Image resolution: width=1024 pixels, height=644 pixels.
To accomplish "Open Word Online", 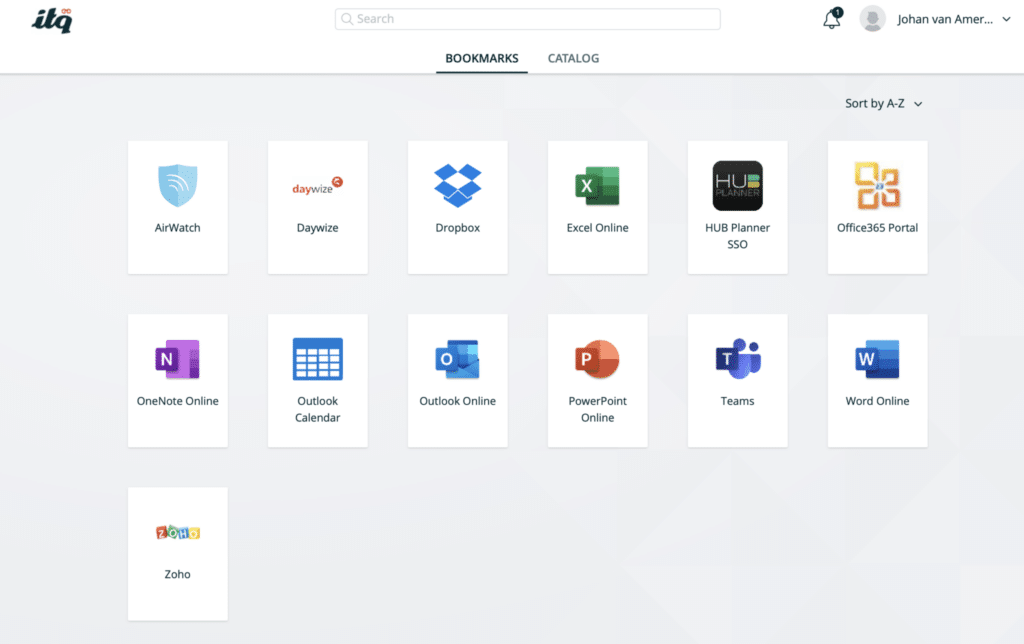I will (877, 360).
